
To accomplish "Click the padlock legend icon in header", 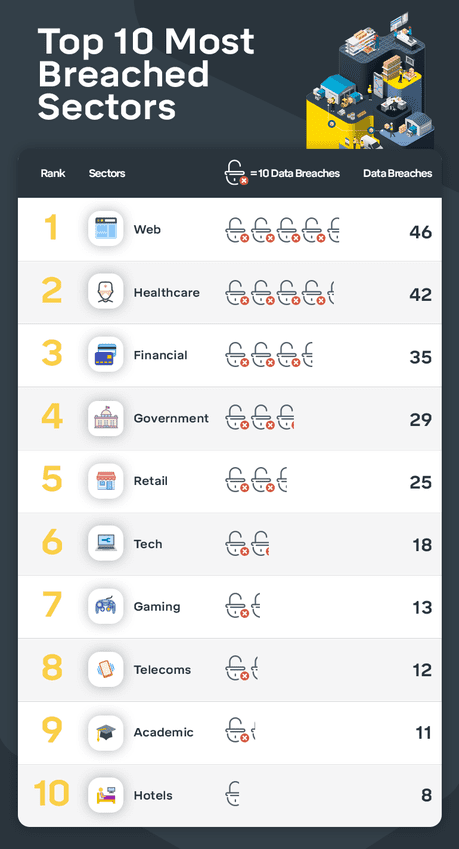I will pyautogui.click(x=236, y=173).
